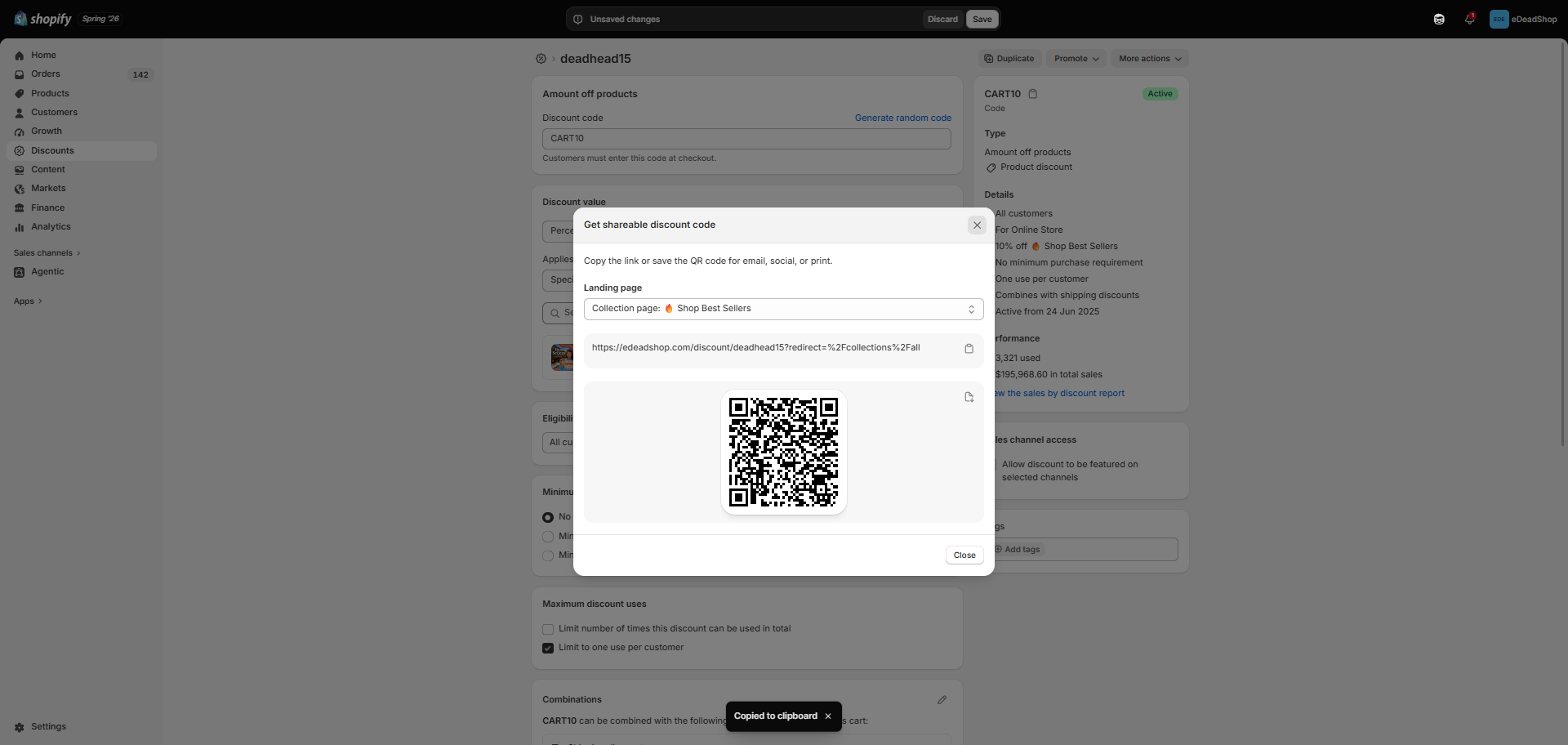Click the Save button in top bar
The width and height of the screenshot is (1568, 745).
(x=982, y=20)
